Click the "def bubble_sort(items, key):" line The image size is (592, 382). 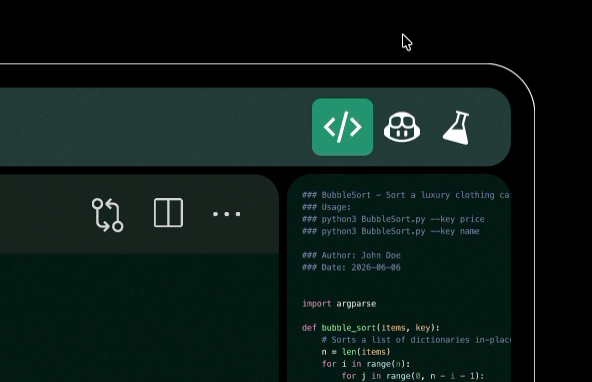tap(371, 328)
